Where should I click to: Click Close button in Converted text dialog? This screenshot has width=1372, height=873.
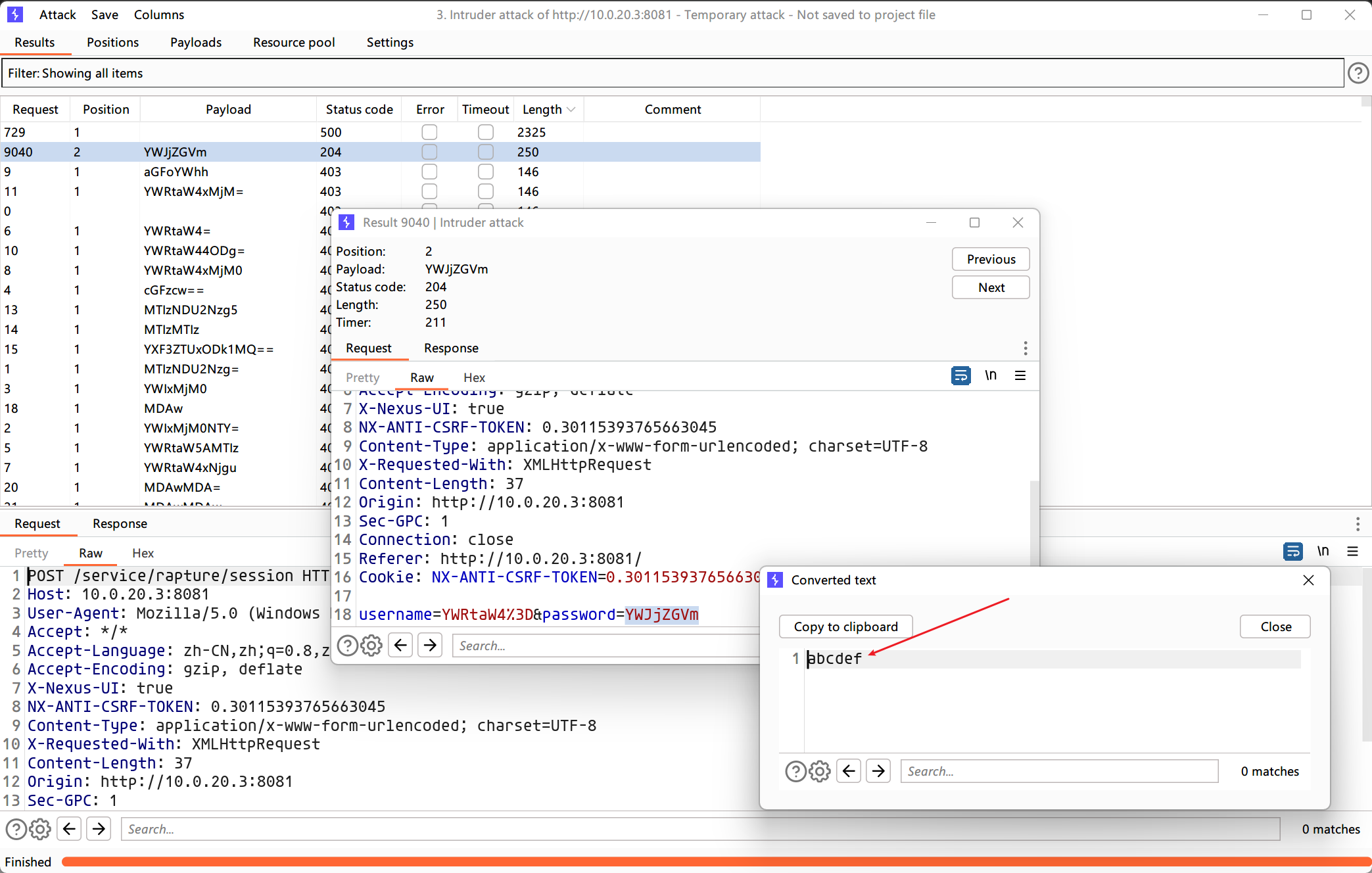pos(1275,626)
